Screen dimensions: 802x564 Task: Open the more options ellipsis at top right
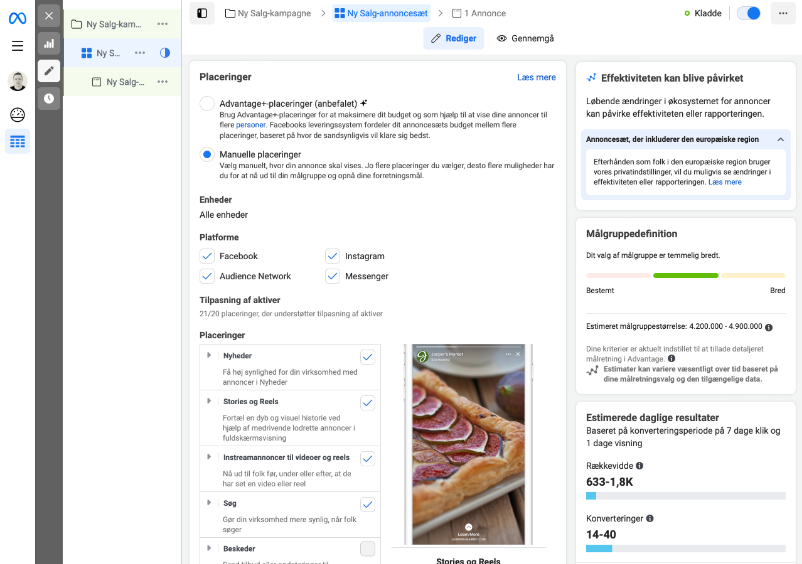pos(783,13)
